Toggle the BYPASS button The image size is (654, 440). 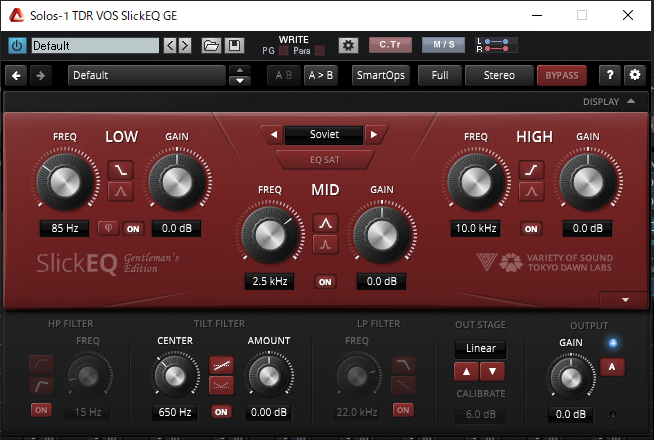(x=562, y=75)
